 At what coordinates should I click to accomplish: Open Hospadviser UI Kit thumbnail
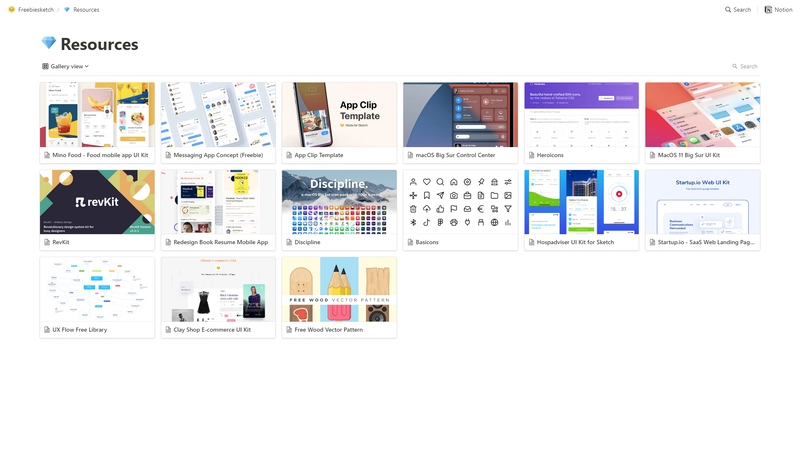coord(581,202)
